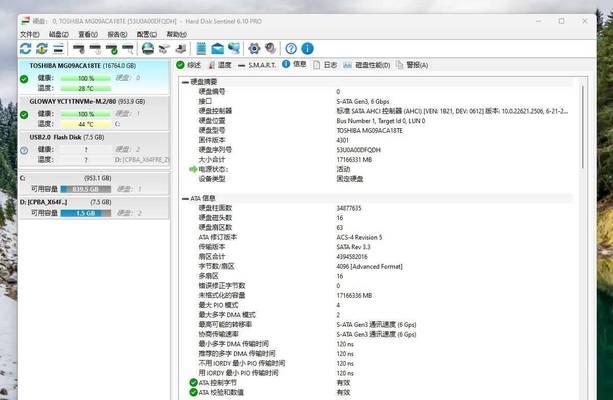The width and height of the screenshot is (613, 400).
Task: Click the 硬盘柱面数 value 34877635
Action: click(349, 208)
